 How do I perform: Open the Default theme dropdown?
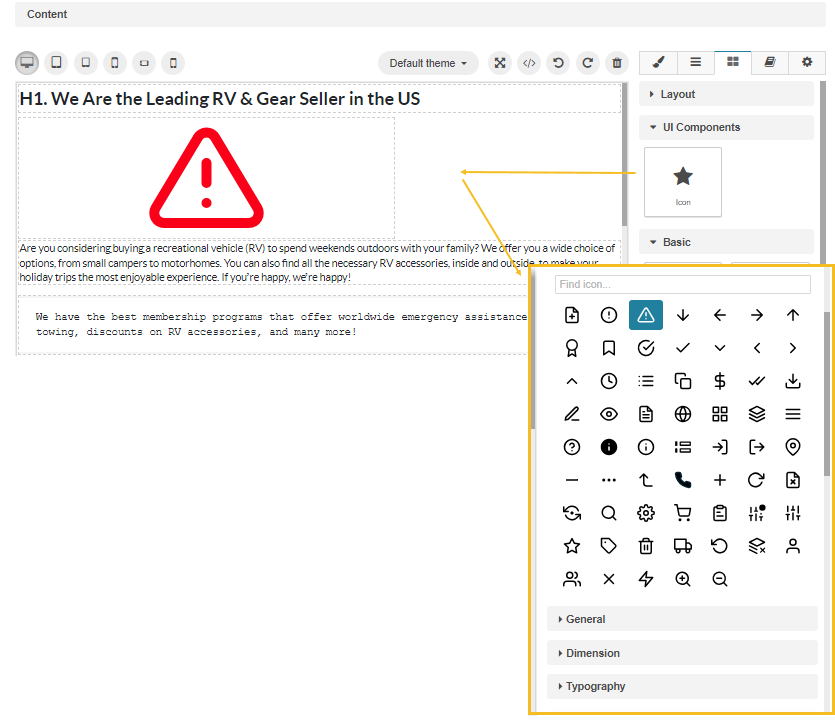coord(428,63)
